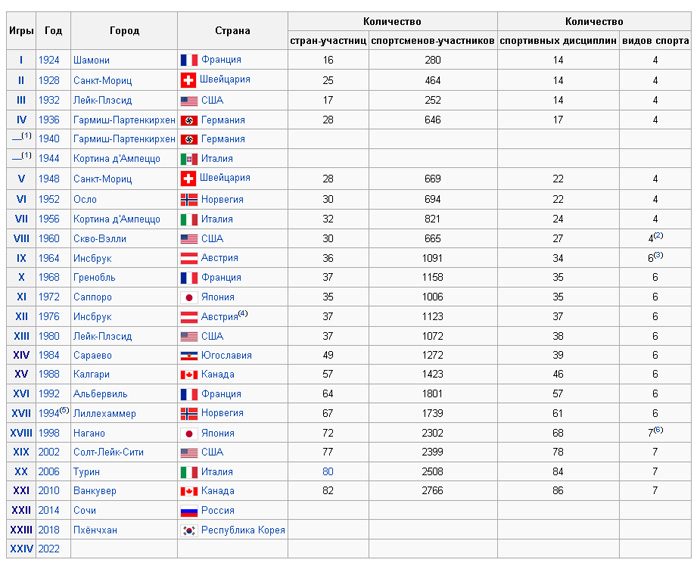Screen dimensions: 700x569
Task: Click the Лиллехаммер city link
Action: pyautogui.click(x=104, y=414)
